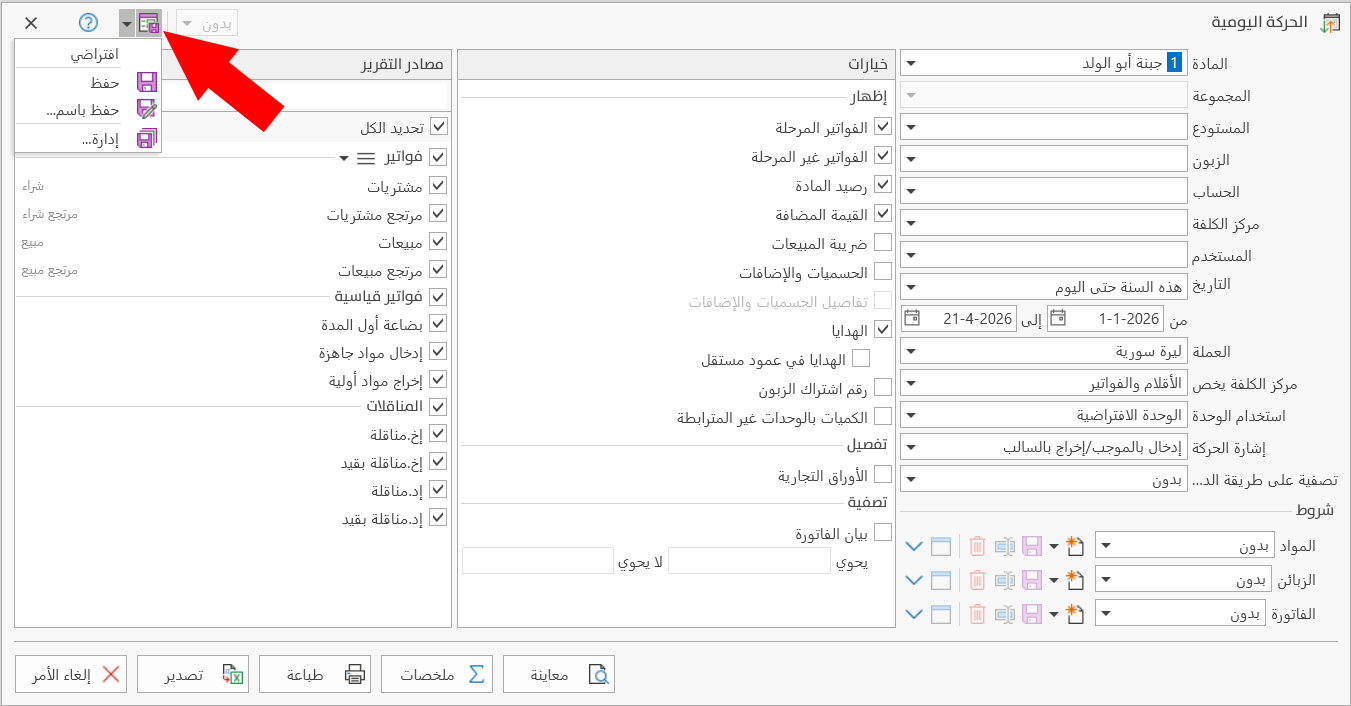Uncheck مرتجع مشتريات source
The image size is (1351, 706).
coord(438,213)
